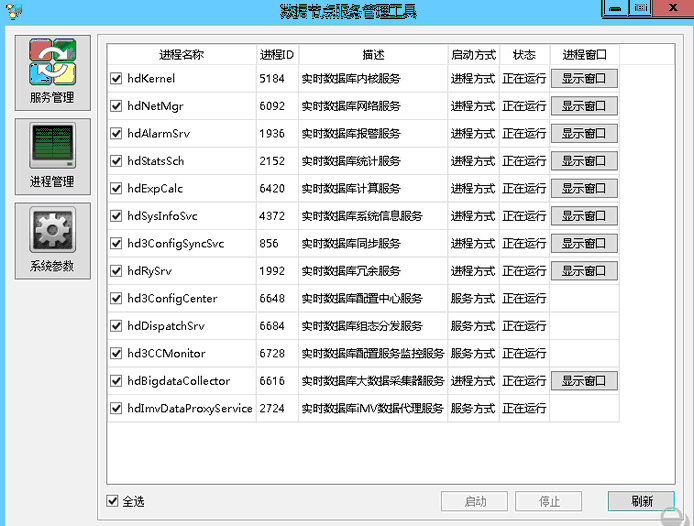Click description 实时数据库内核服务
The image size is (694, 526).
(x=351, y=78)
